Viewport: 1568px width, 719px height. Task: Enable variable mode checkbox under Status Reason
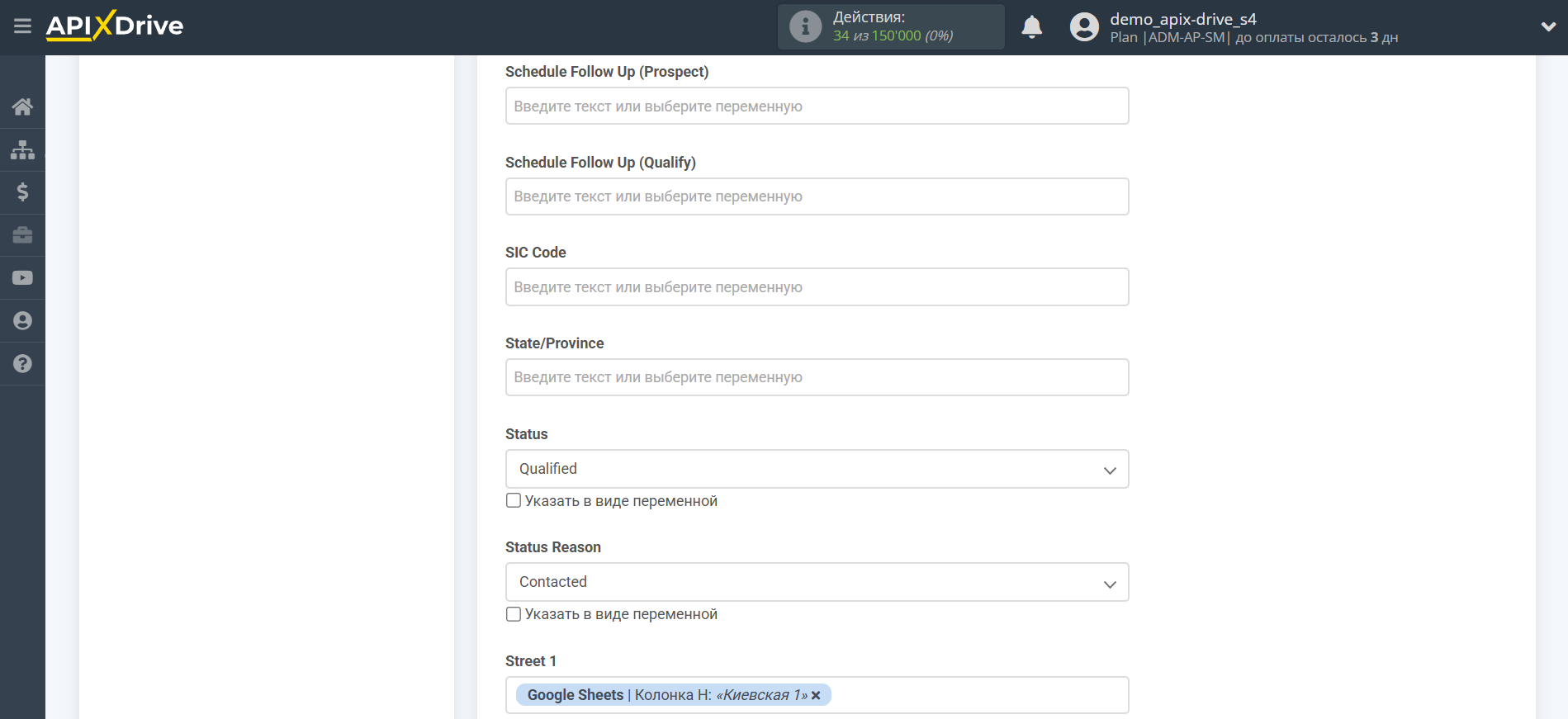514,614
